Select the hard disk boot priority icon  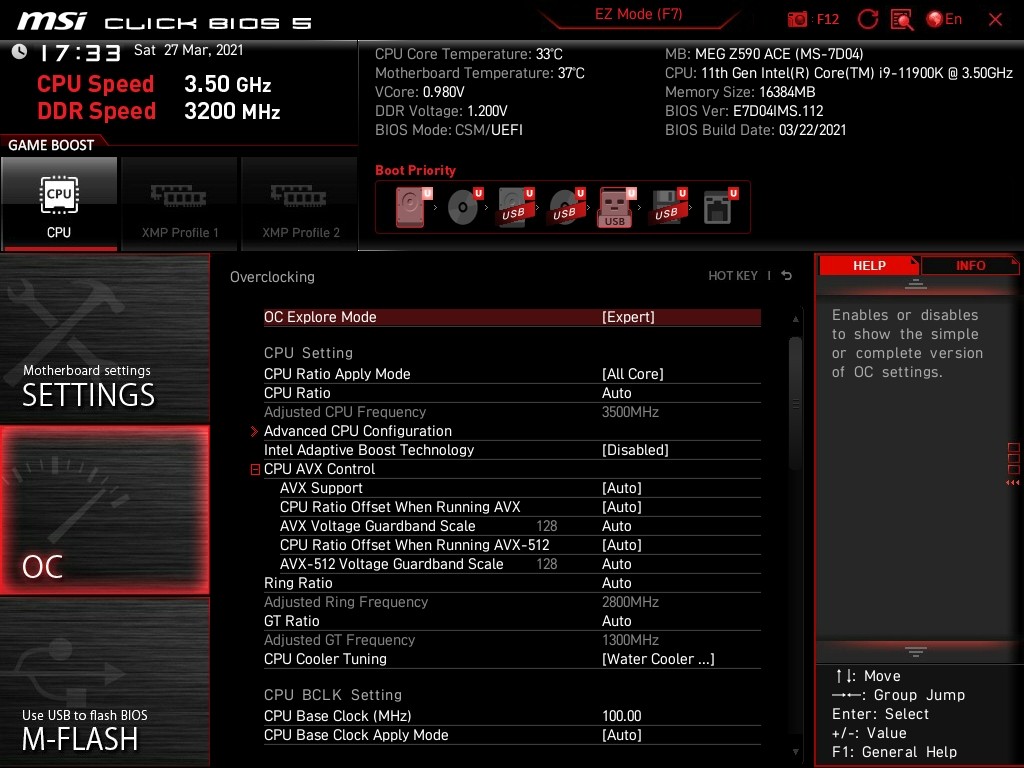410,207
